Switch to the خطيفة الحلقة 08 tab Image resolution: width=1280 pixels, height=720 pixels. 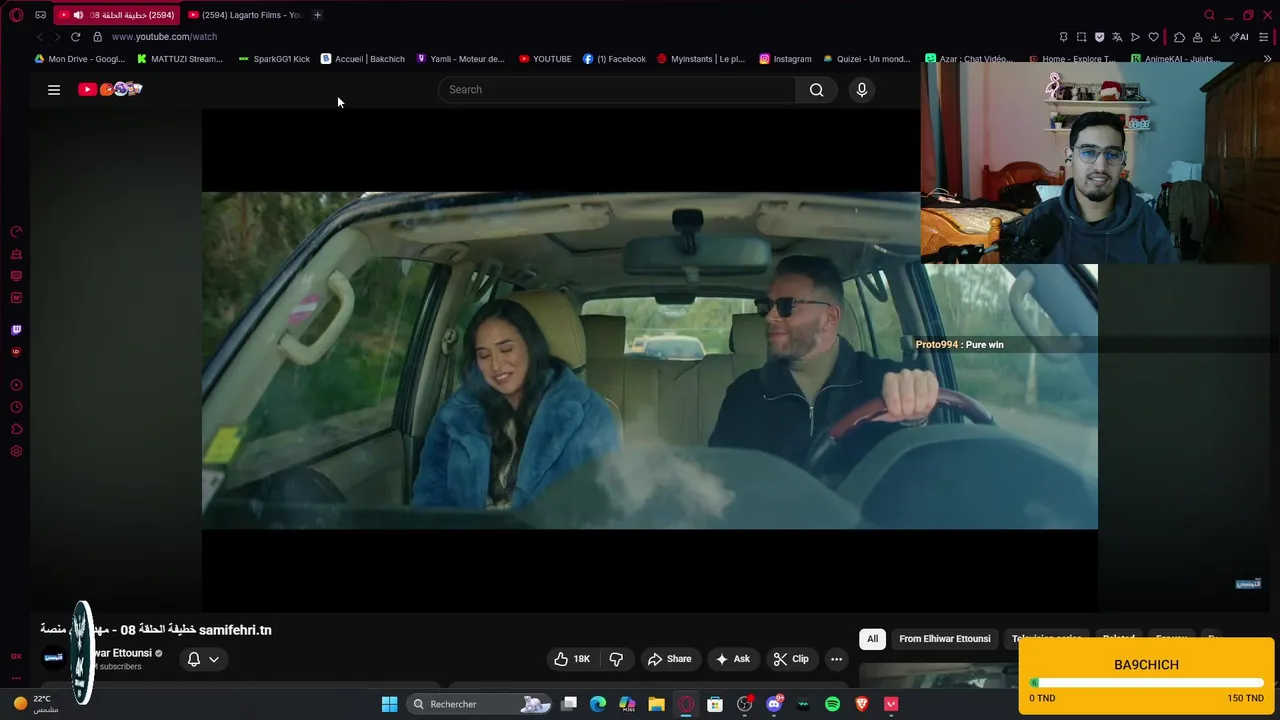click(117, 15)
